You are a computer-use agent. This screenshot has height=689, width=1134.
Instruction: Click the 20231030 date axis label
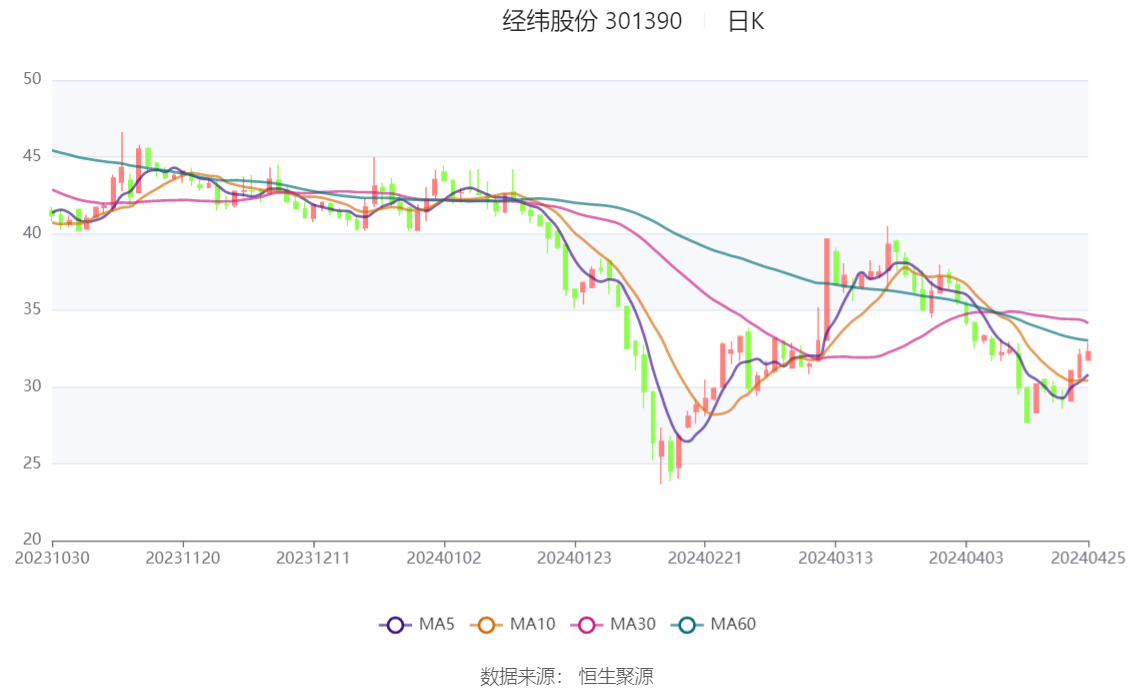[52, 558]
